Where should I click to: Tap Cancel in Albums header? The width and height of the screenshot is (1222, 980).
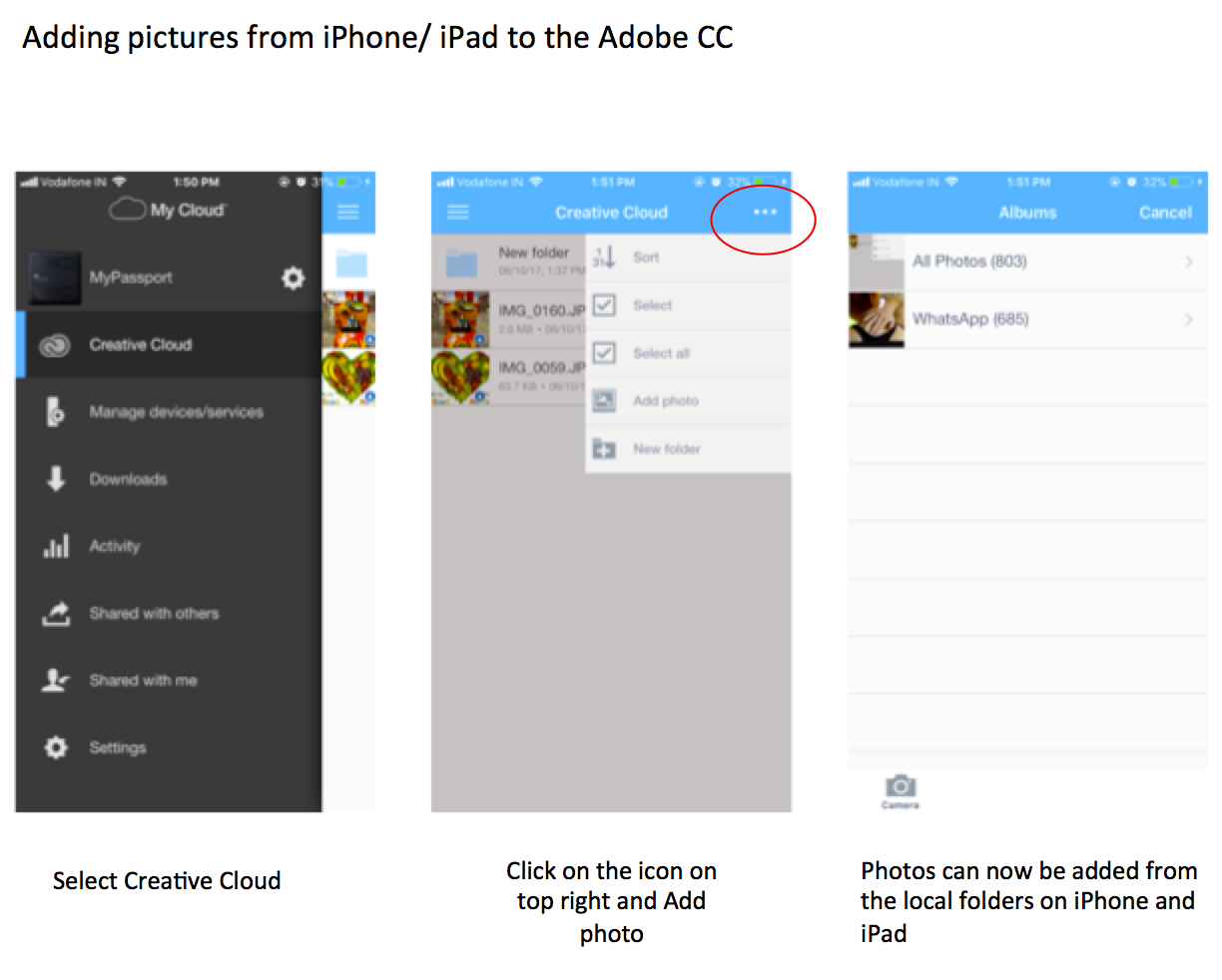tap(1165, 213)
